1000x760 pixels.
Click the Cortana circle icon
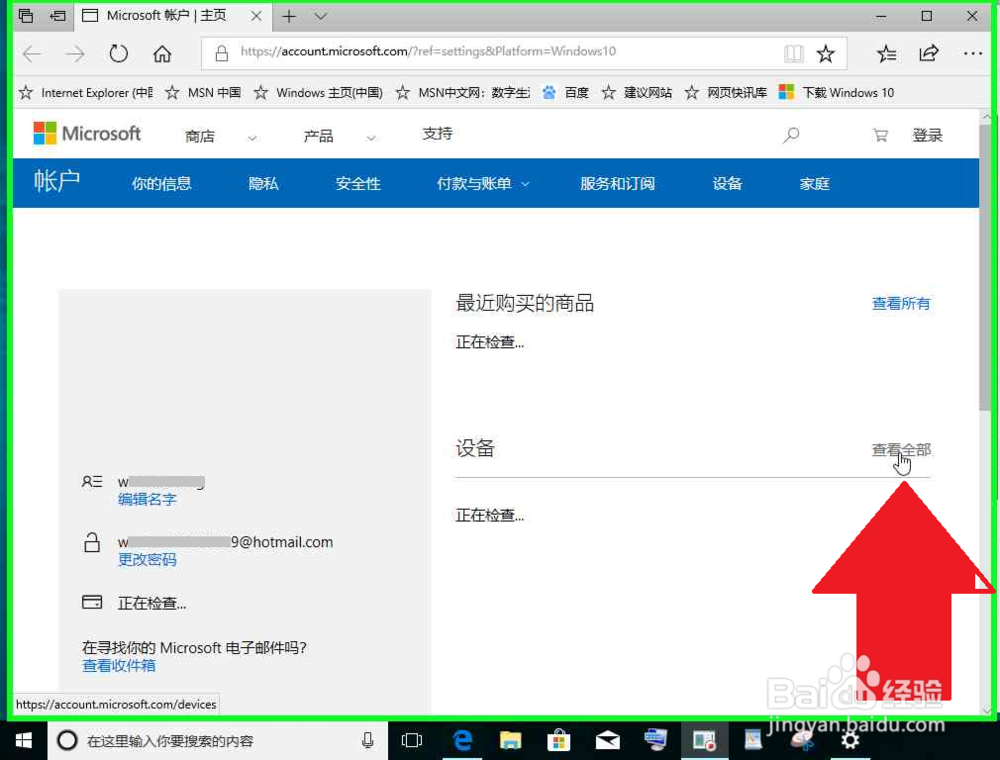point(67,740)
